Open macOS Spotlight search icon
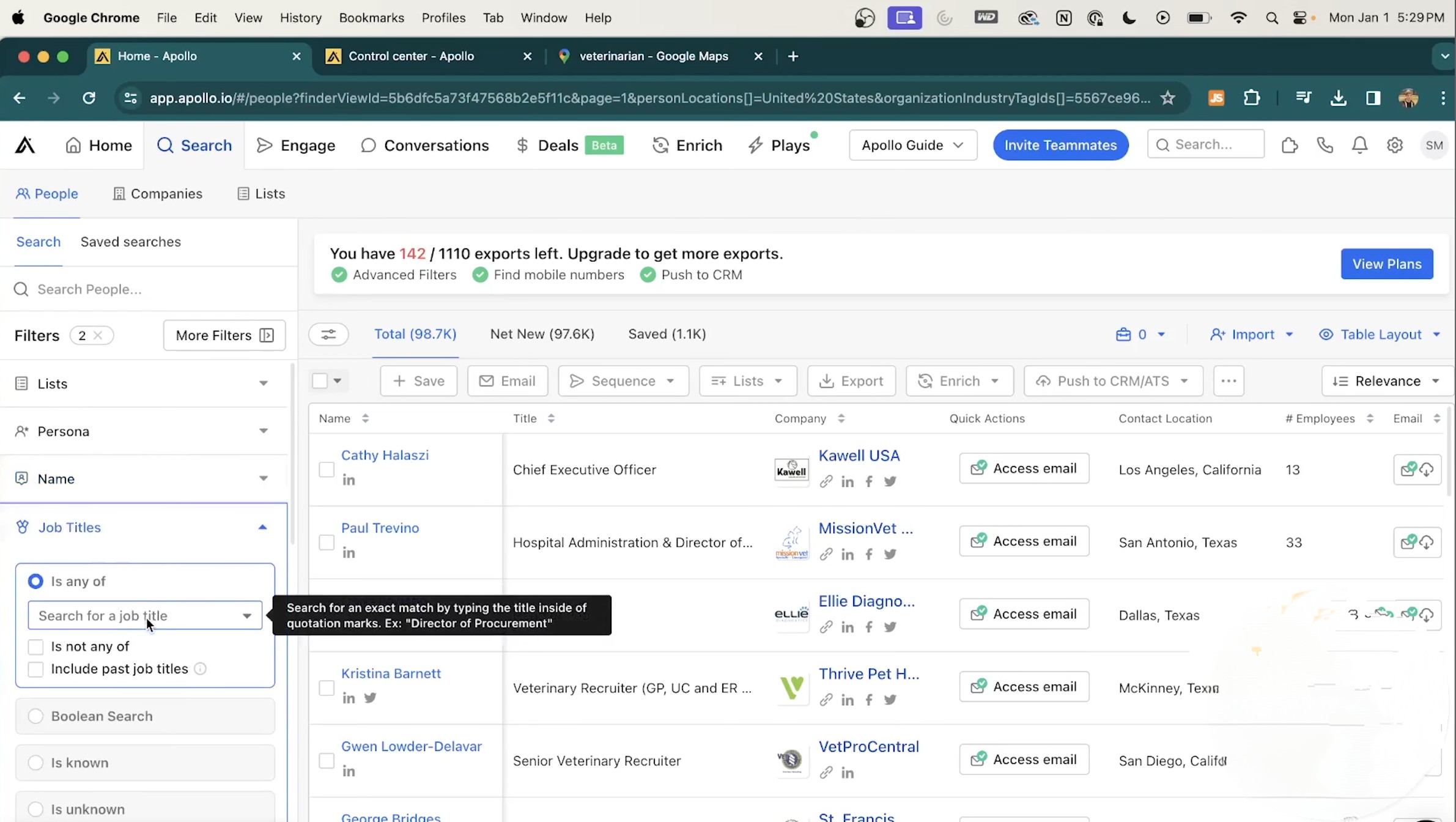The image size is (1456, 822). pos(1272,18)
